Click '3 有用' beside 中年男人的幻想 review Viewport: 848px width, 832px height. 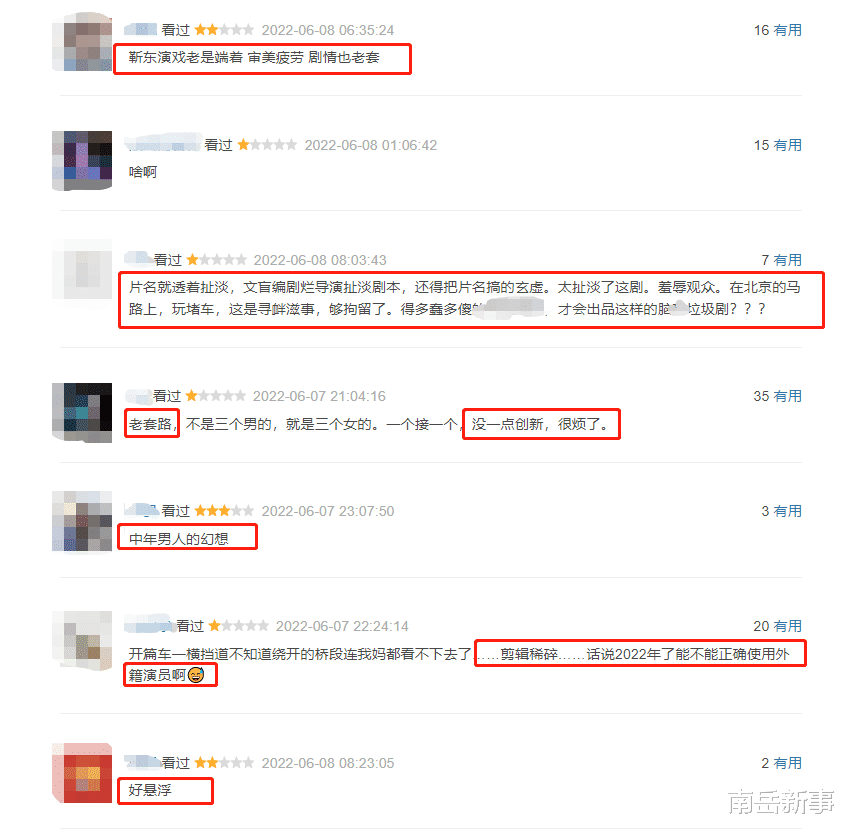(x=781, y=511)
